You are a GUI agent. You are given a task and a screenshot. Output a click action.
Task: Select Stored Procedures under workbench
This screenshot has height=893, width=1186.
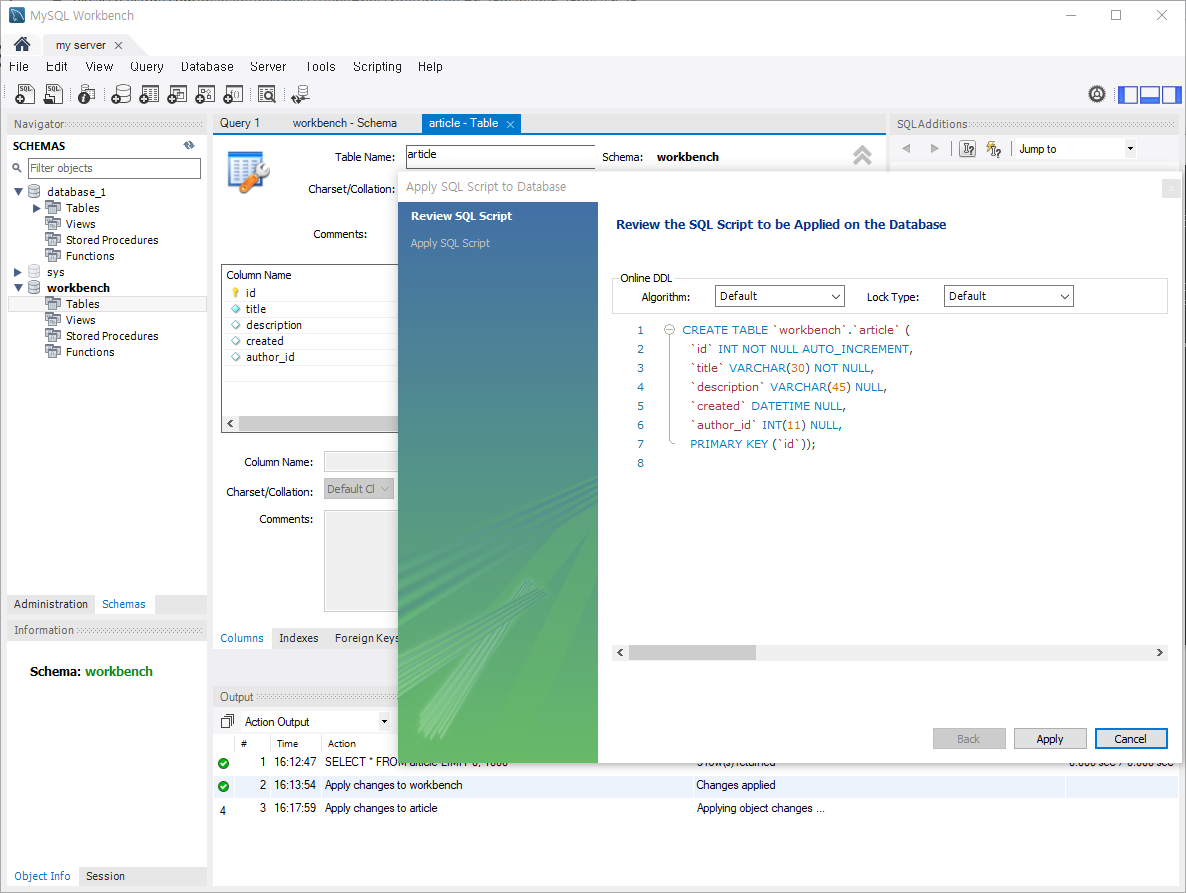point(112,336)
